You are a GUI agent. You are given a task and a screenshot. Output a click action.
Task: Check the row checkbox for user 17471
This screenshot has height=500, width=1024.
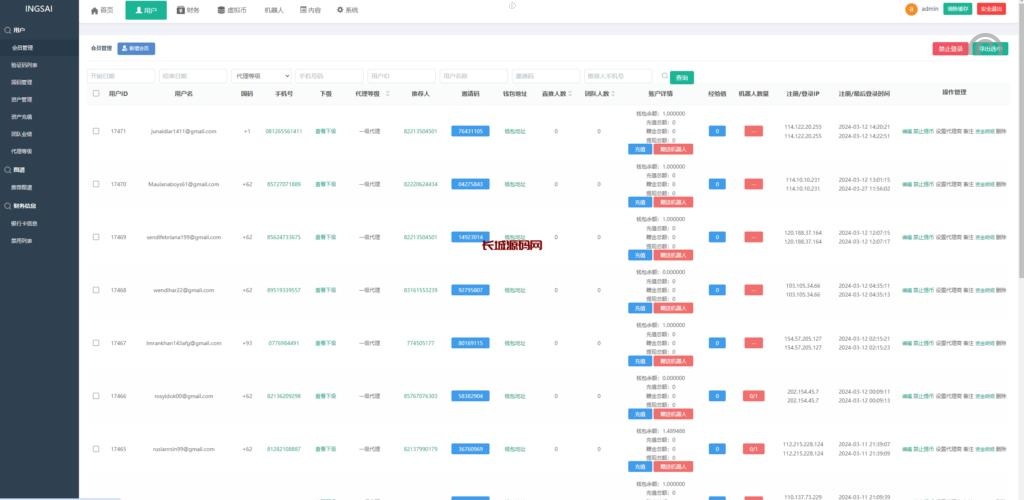pyautogui.click(x=96, y=131)
